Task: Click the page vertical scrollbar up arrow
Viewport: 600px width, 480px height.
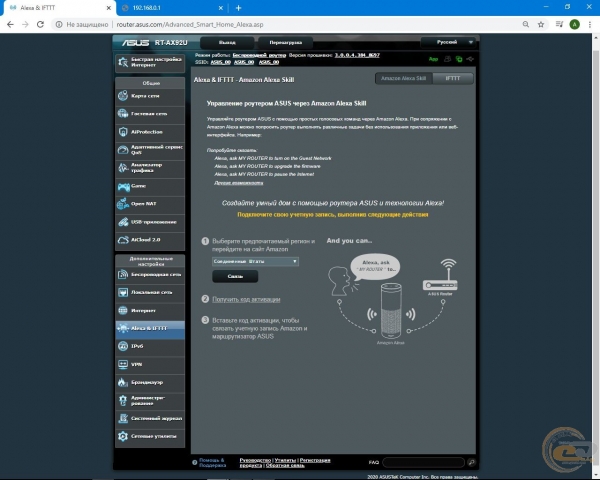Action: (596, 38)
